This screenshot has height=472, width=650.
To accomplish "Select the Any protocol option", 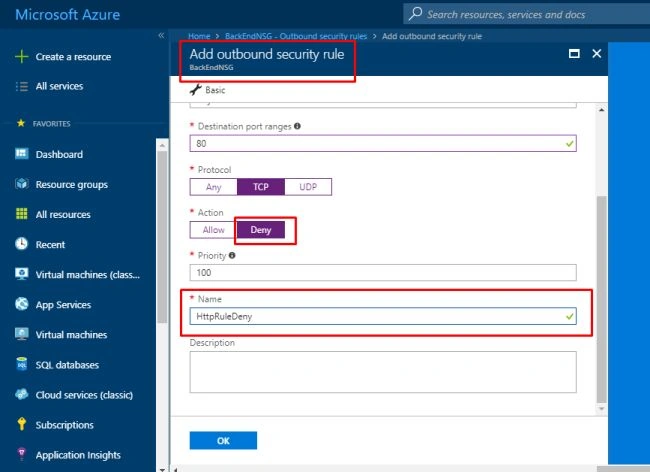I will (x=213, y=187).
